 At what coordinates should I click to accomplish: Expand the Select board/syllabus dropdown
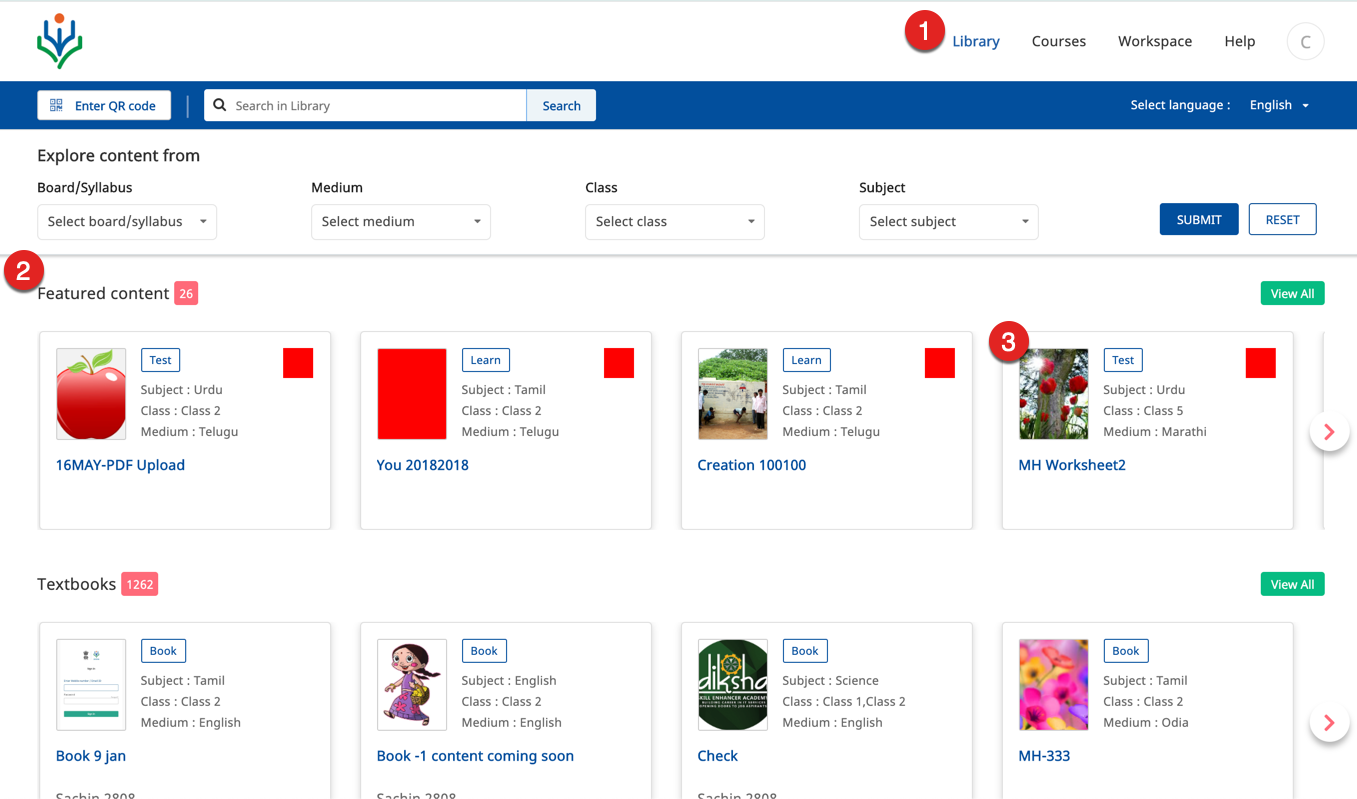coord(127,222)
